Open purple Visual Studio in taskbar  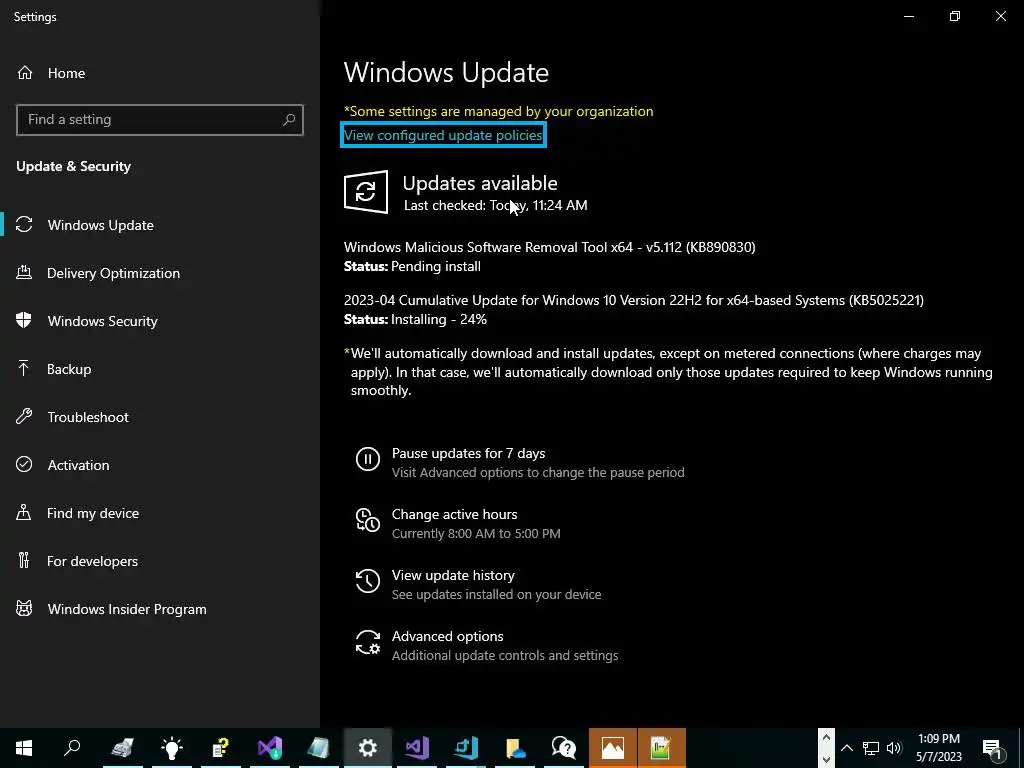[x=417, y=748]
